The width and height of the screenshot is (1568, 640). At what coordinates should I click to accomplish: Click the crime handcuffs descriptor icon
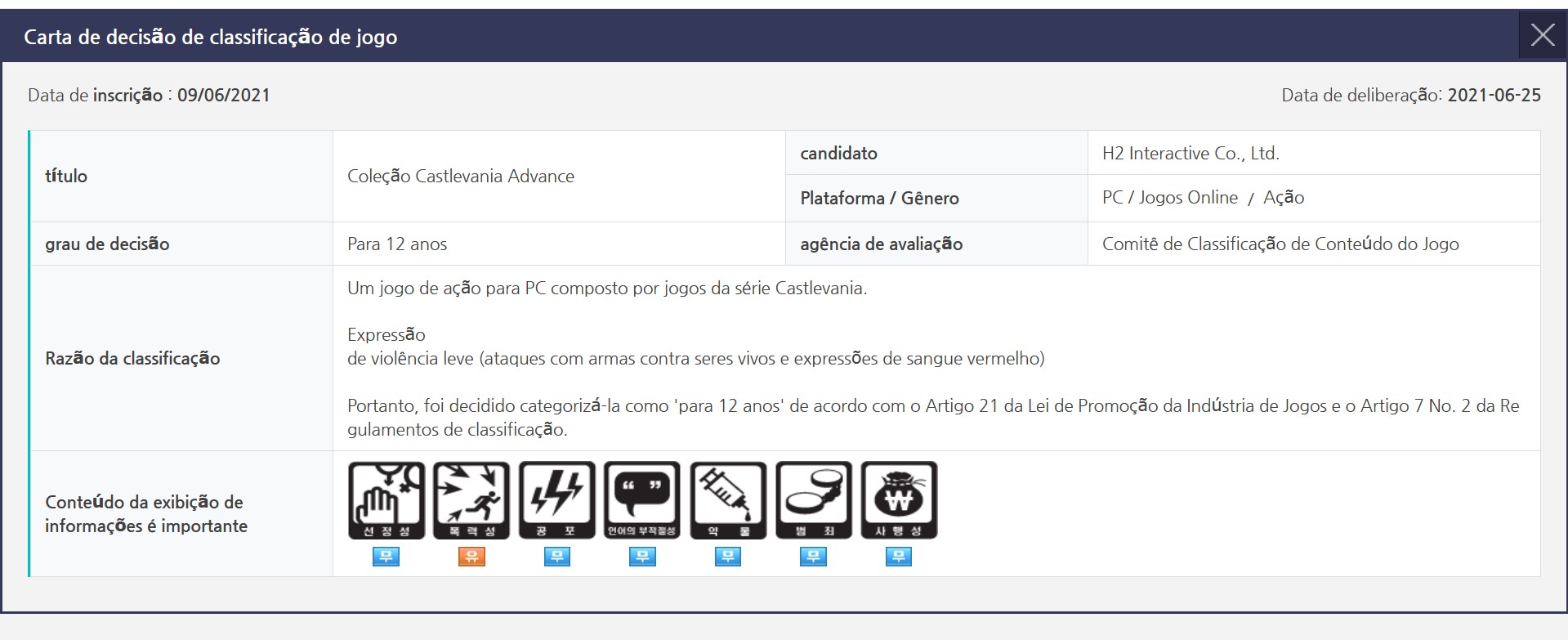click(813, 500)
